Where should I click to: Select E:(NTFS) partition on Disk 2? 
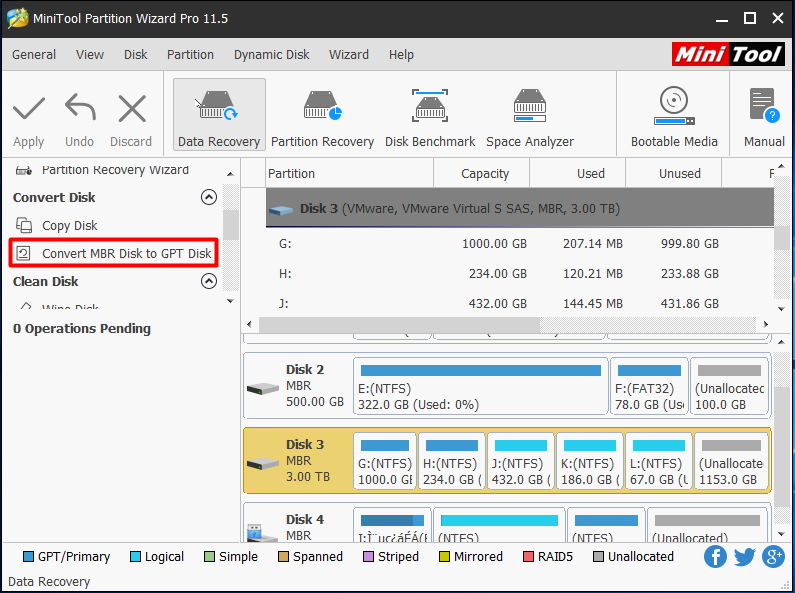481,386
